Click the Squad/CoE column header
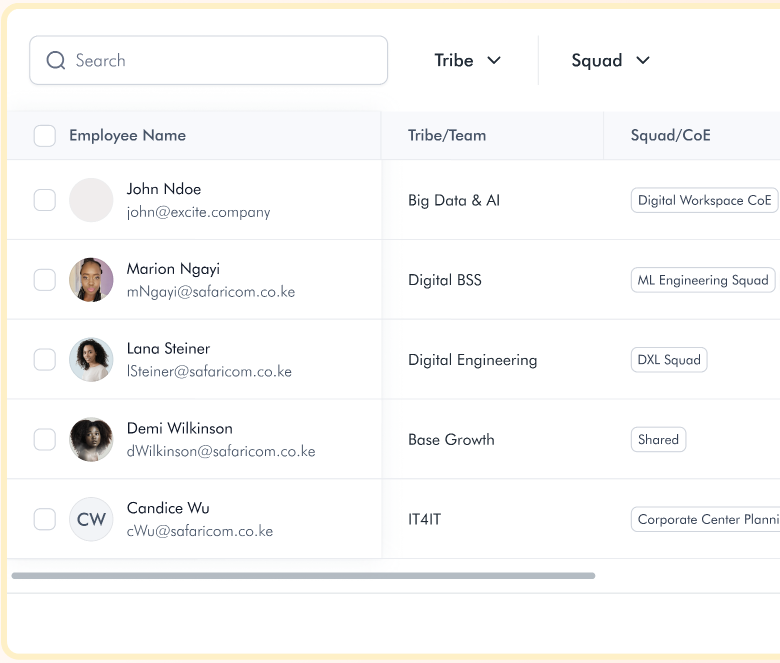The image size is (780, 663). pyautogui.click(x=670, y=136)
